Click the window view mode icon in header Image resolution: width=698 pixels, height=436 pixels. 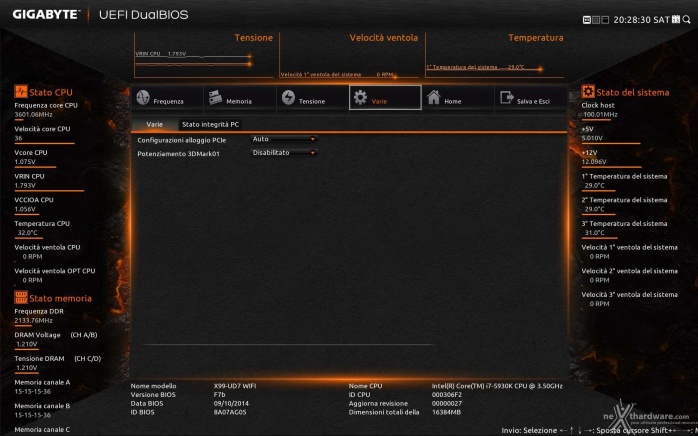605,20
